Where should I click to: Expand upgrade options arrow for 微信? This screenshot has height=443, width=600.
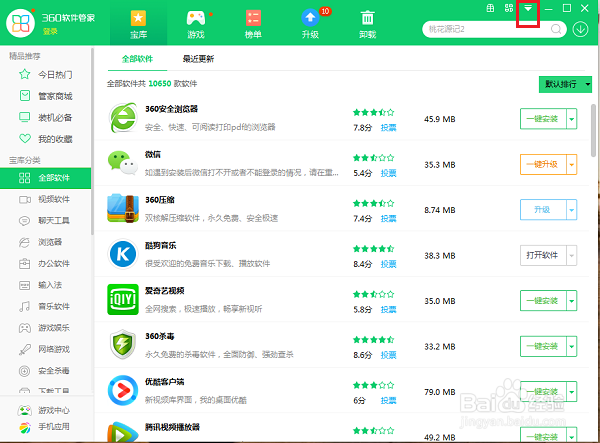(572, 164)
